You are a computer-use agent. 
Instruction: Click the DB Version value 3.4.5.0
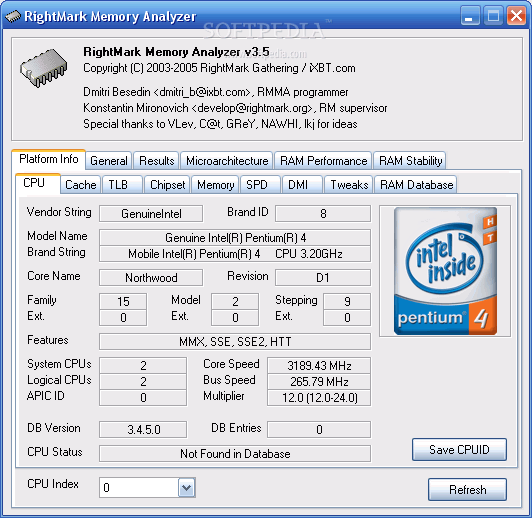pos(143,429)
